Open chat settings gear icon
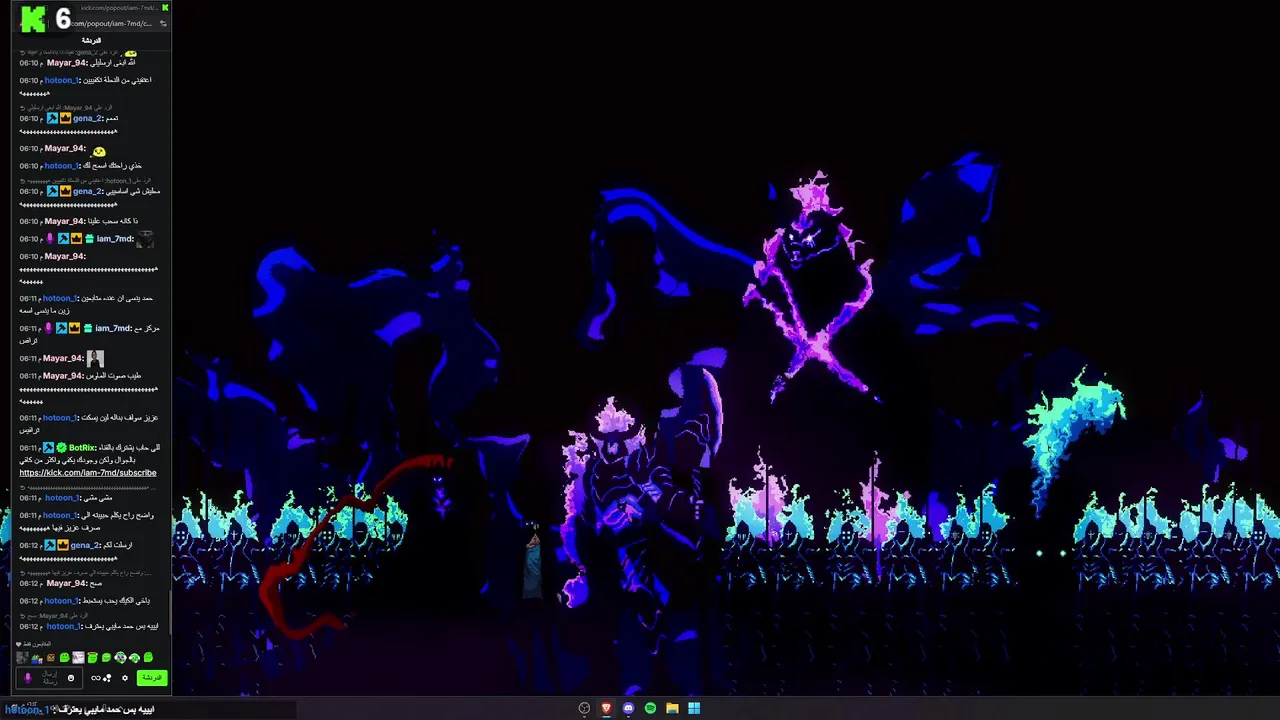The width and height of the screenshot is (1280, 720). point(125,678)
